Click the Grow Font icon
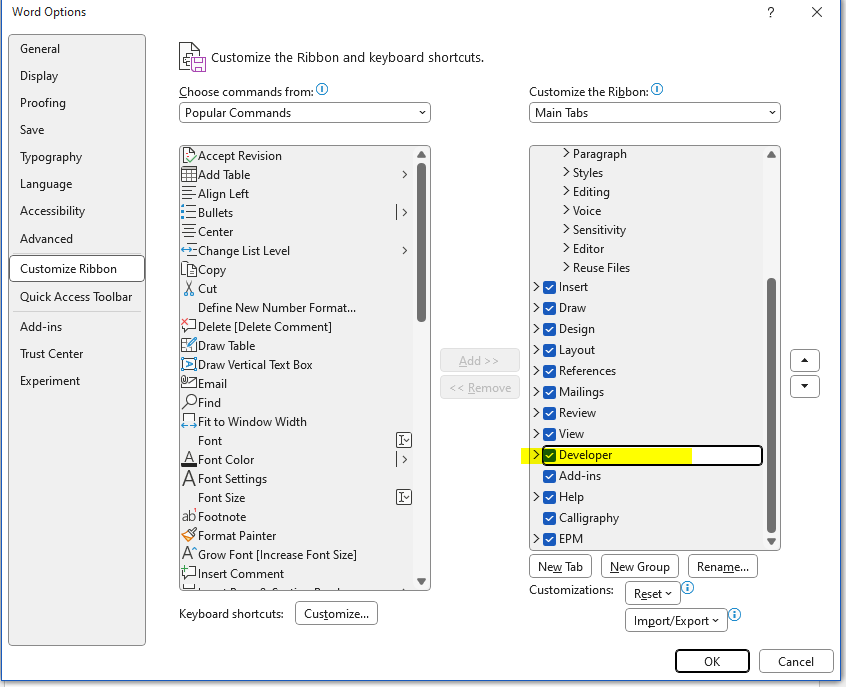 [189, 553]
